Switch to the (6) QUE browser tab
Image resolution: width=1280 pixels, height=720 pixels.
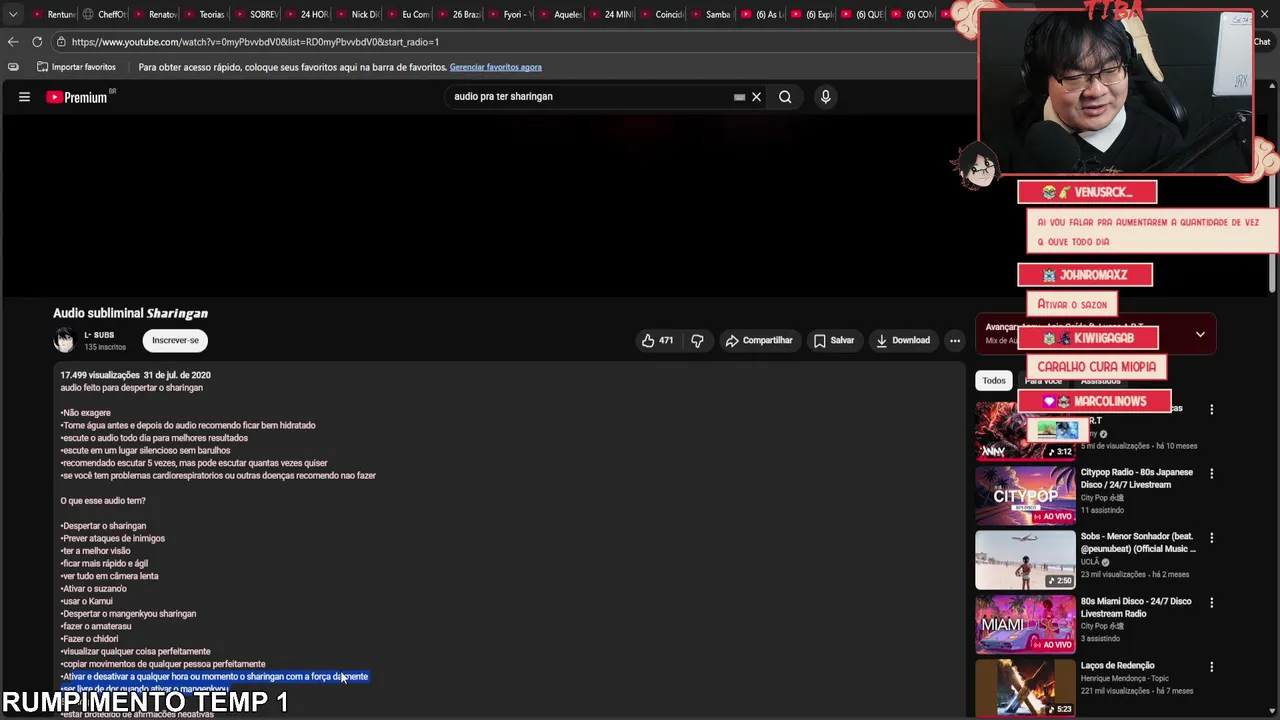[863, 14]
